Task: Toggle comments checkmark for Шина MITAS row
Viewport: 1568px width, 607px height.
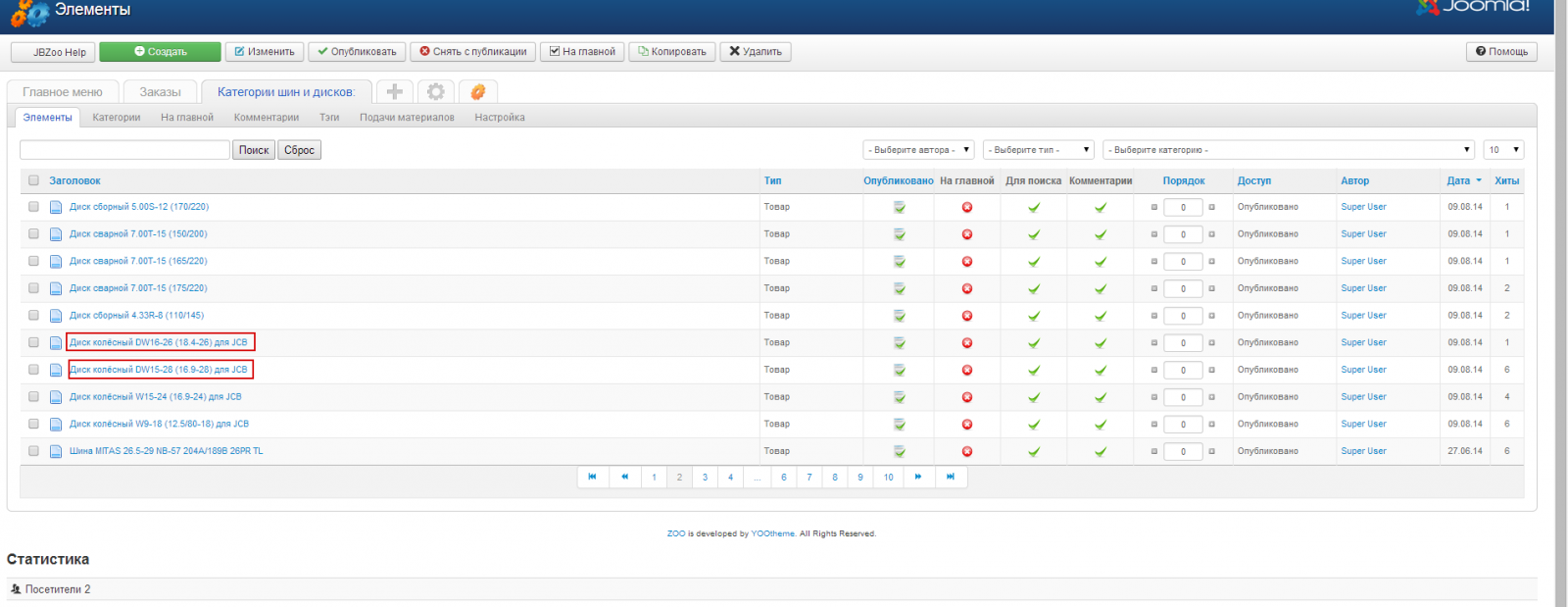Action: coord(1100,451)
